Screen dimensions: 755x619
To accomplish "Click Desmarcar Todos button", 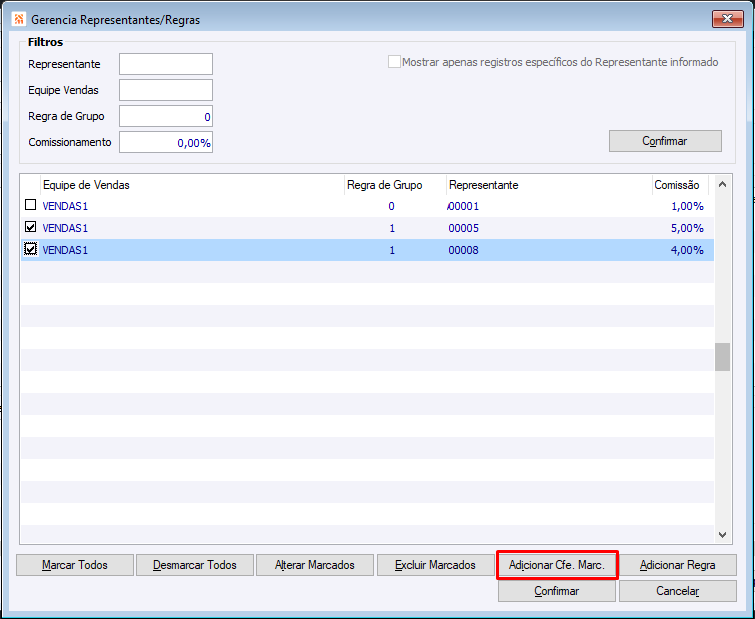I will coord(195,565).
